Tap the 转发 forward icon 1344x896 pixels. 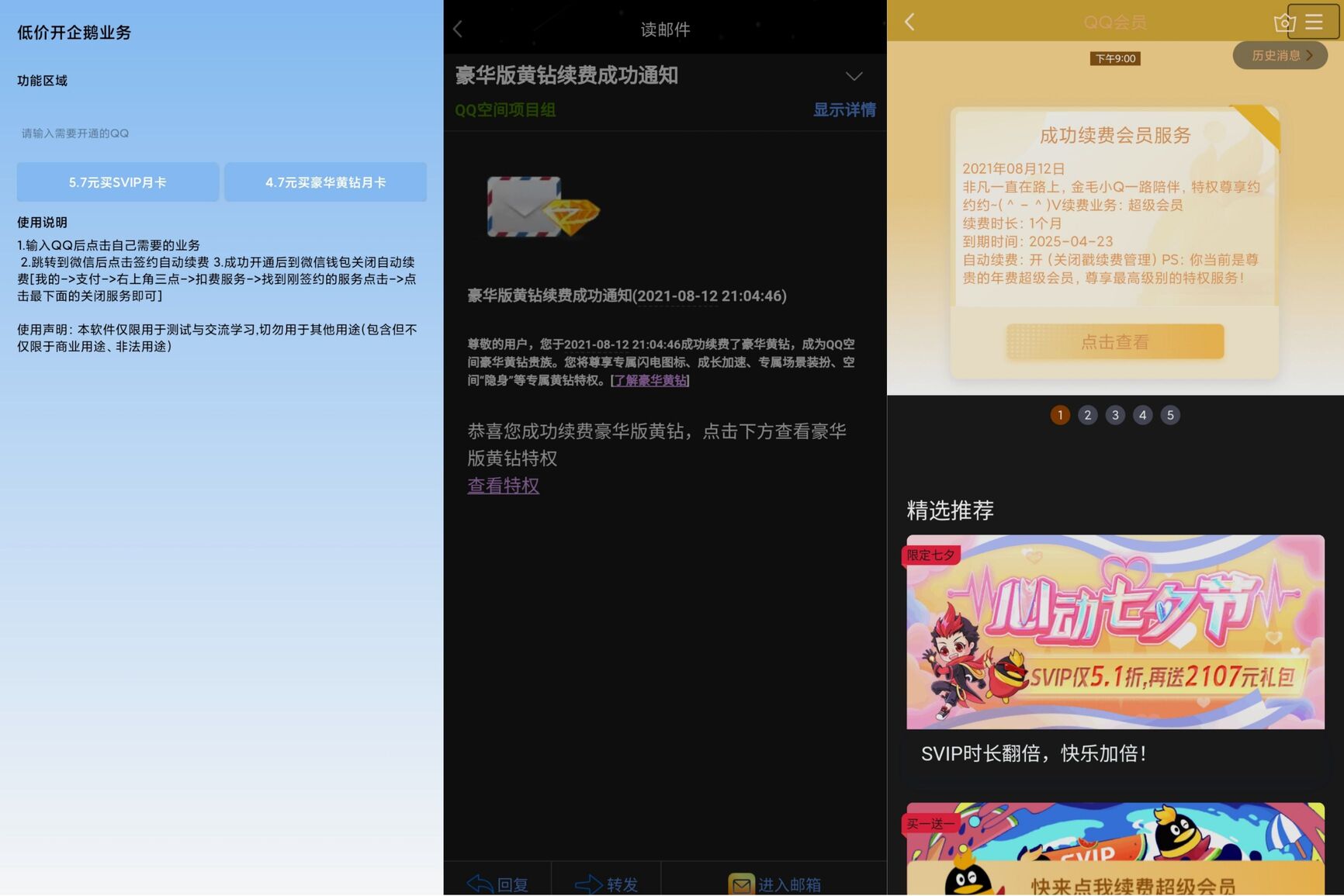click(588, 884)
